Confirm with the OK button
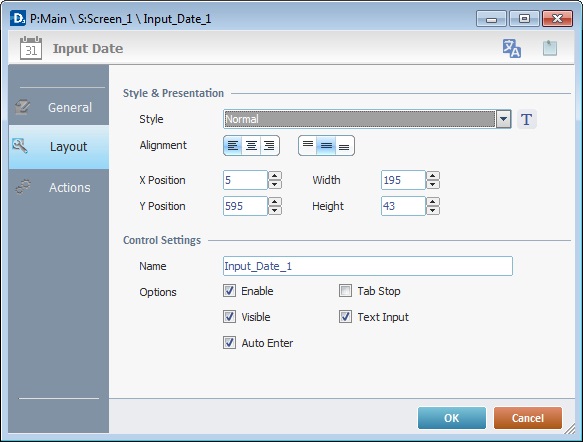 point(452,418)
